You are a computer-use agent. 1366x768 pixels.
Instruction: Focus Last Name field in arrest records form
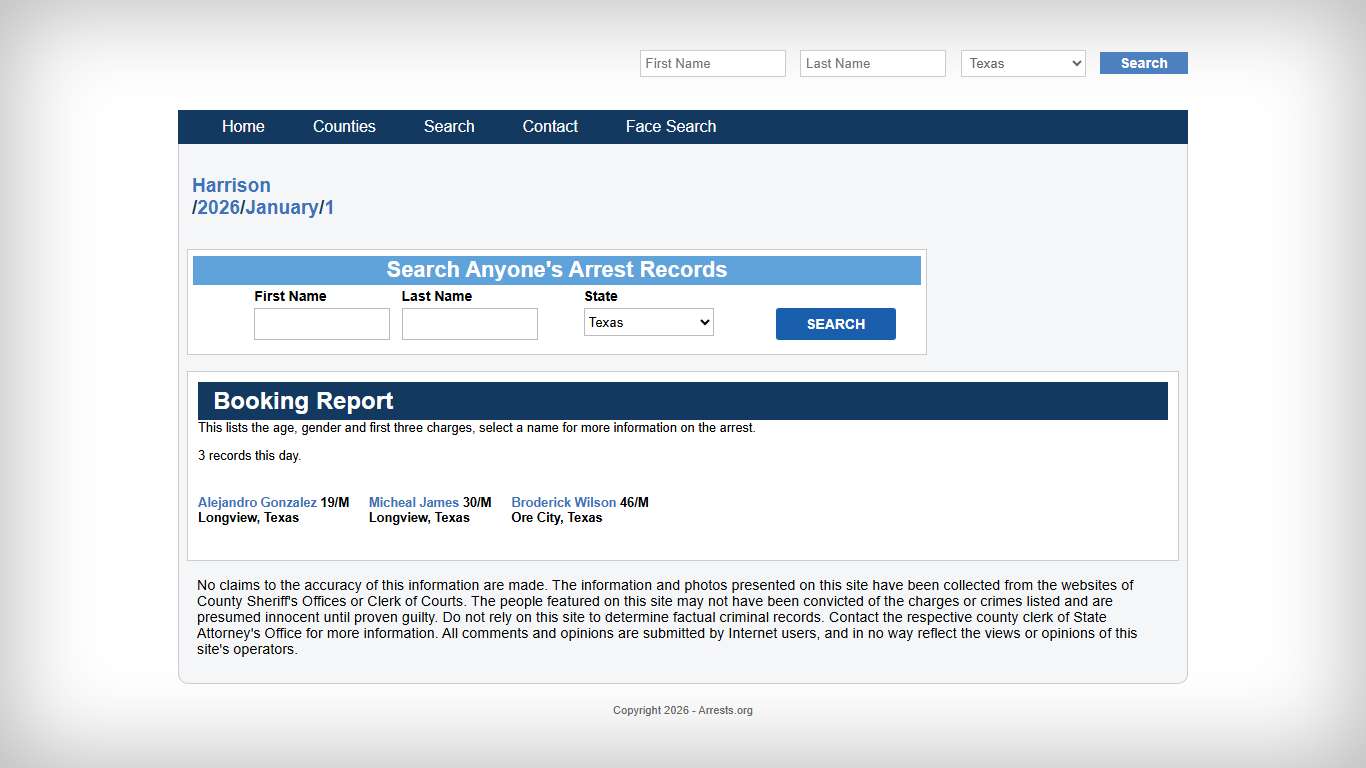tap(469, 324)
